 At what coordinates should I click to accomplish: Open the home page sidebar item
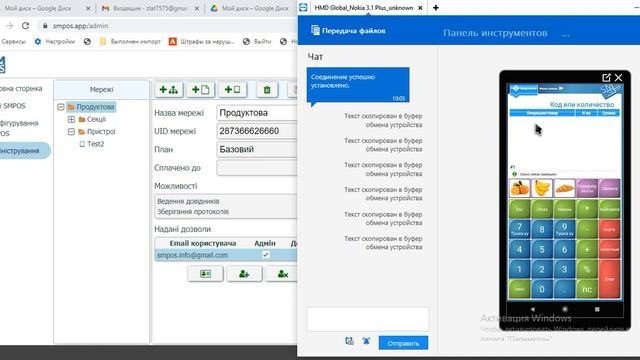pos(20,89)
